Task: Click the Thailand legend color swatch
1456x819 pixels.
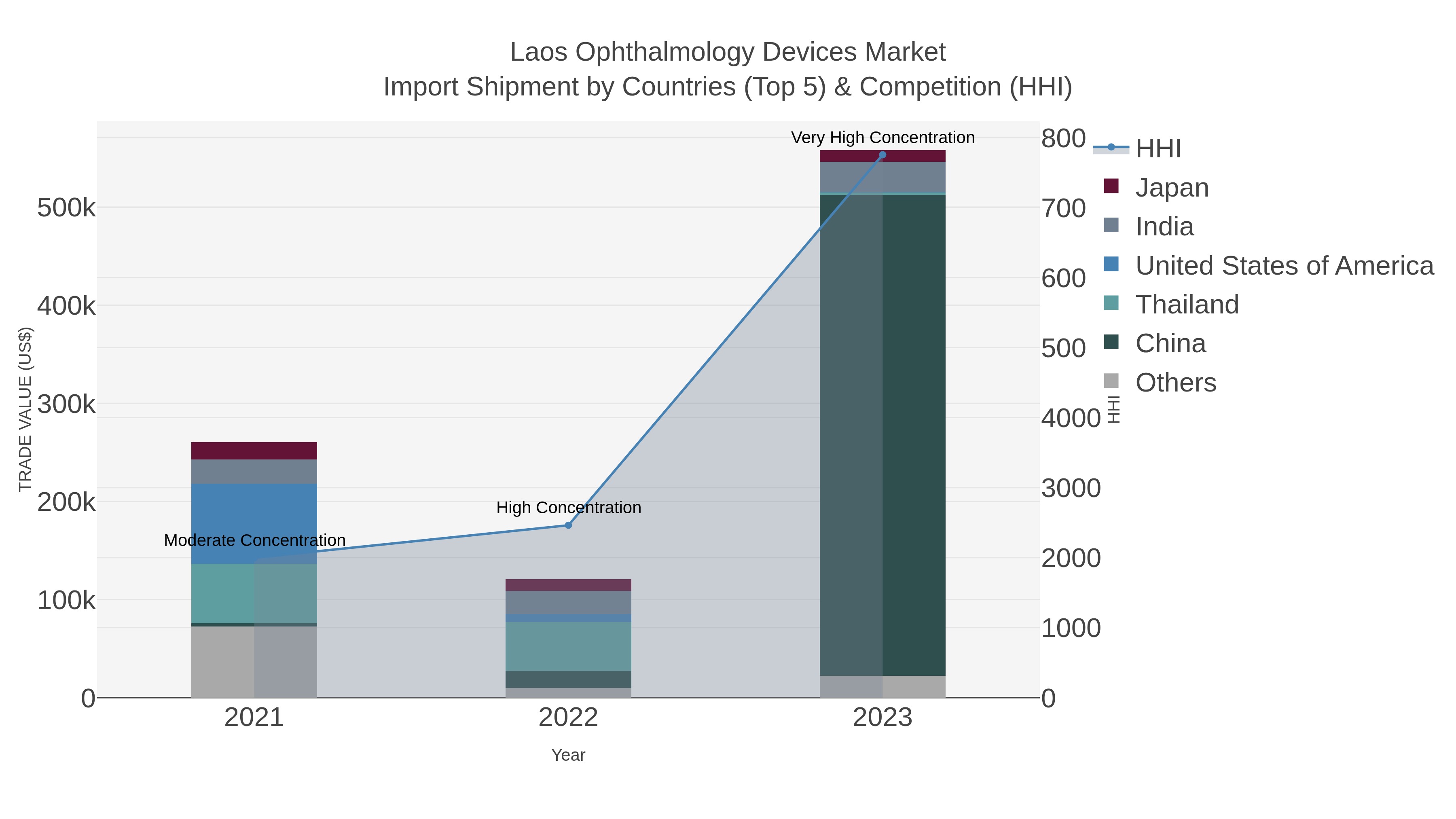Action: coord(1111,303)
